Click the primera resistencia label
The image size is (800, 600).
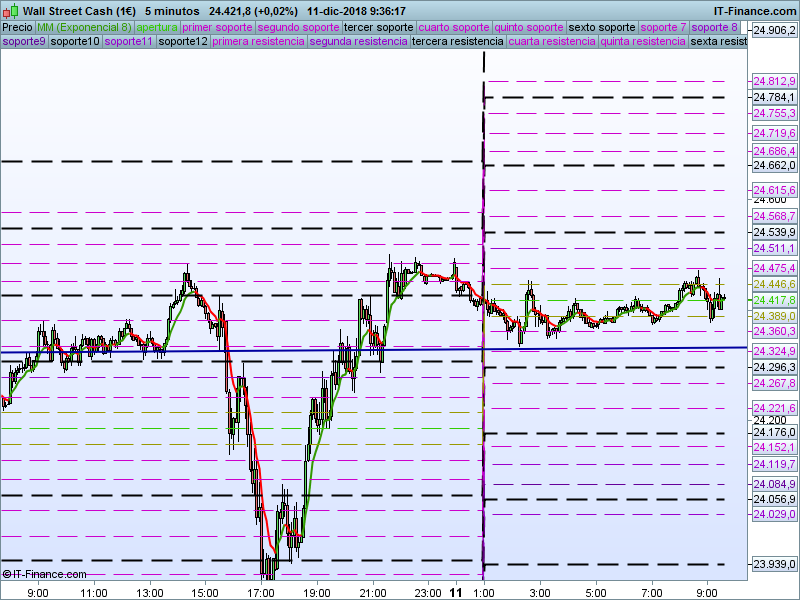[x=258, y=41]
